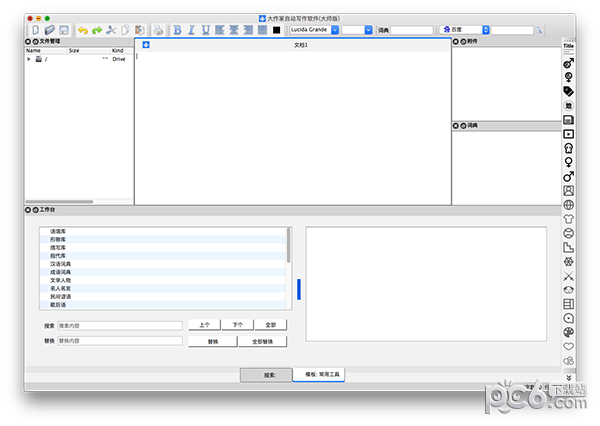Viewport: 600px width, 426px height.
Task: Click the crossed swords sidebar icon
Action: [568, 276]
